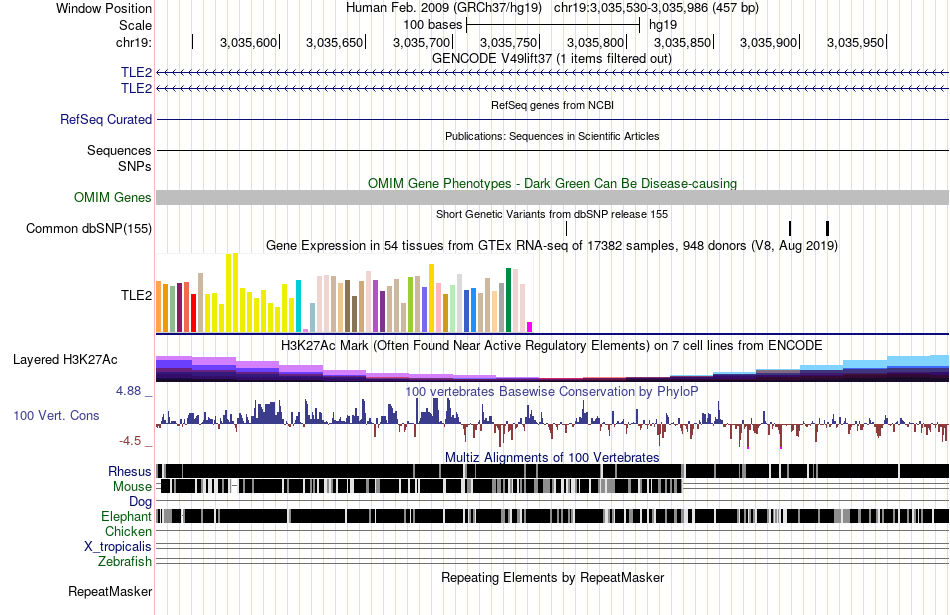Click the Repeating Elements by RepeatMasker title
This screenshot has height=615, width=950.
553,577
